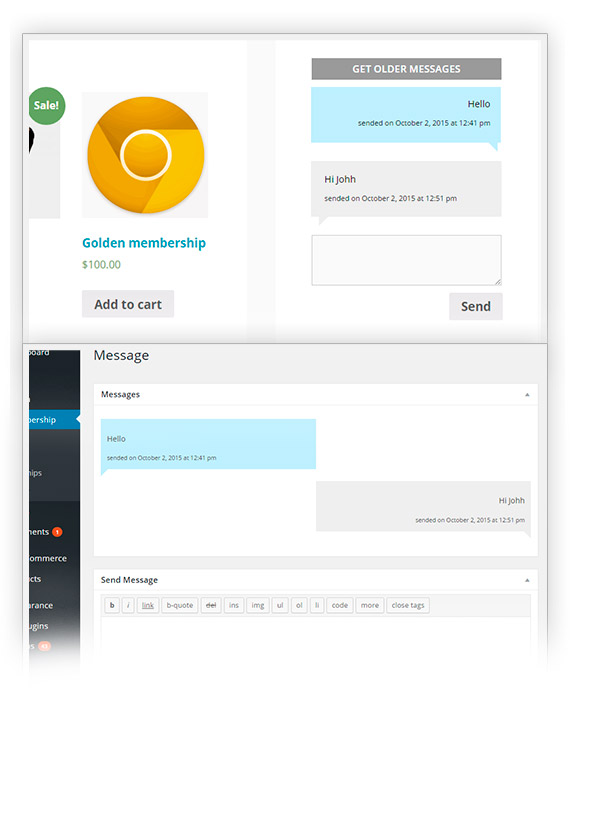Open the Products sidebar menu
Image resolution: width=602 pixels, height=840 pixels.
point(35,579)
